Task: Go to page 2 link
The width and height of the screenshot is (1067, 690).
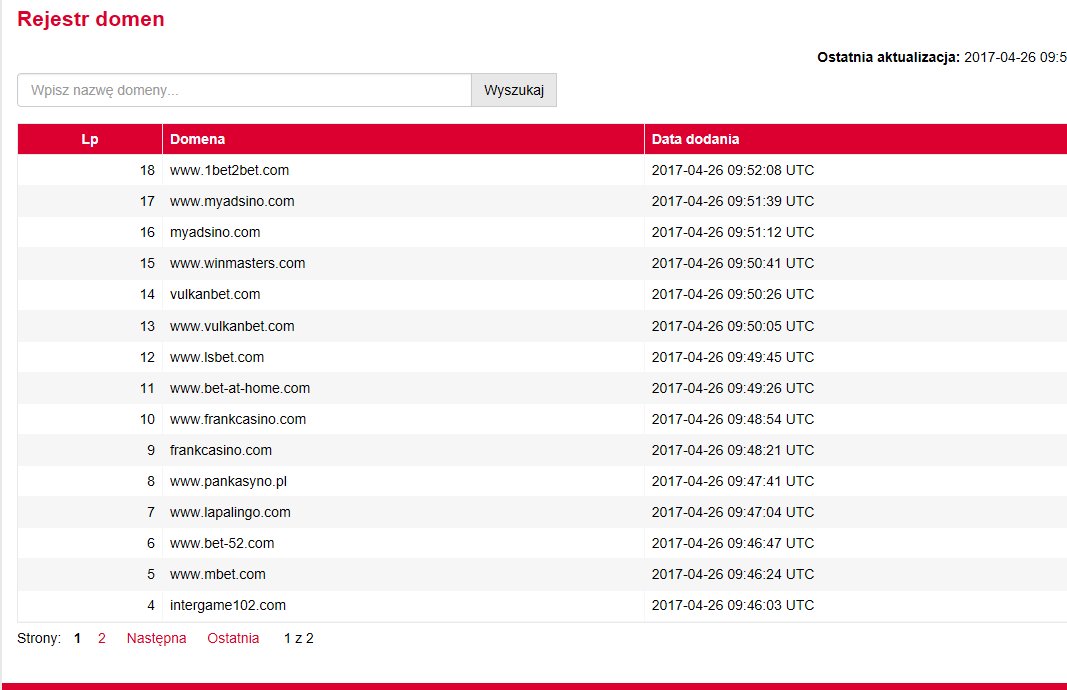Action: pos(101,638)
